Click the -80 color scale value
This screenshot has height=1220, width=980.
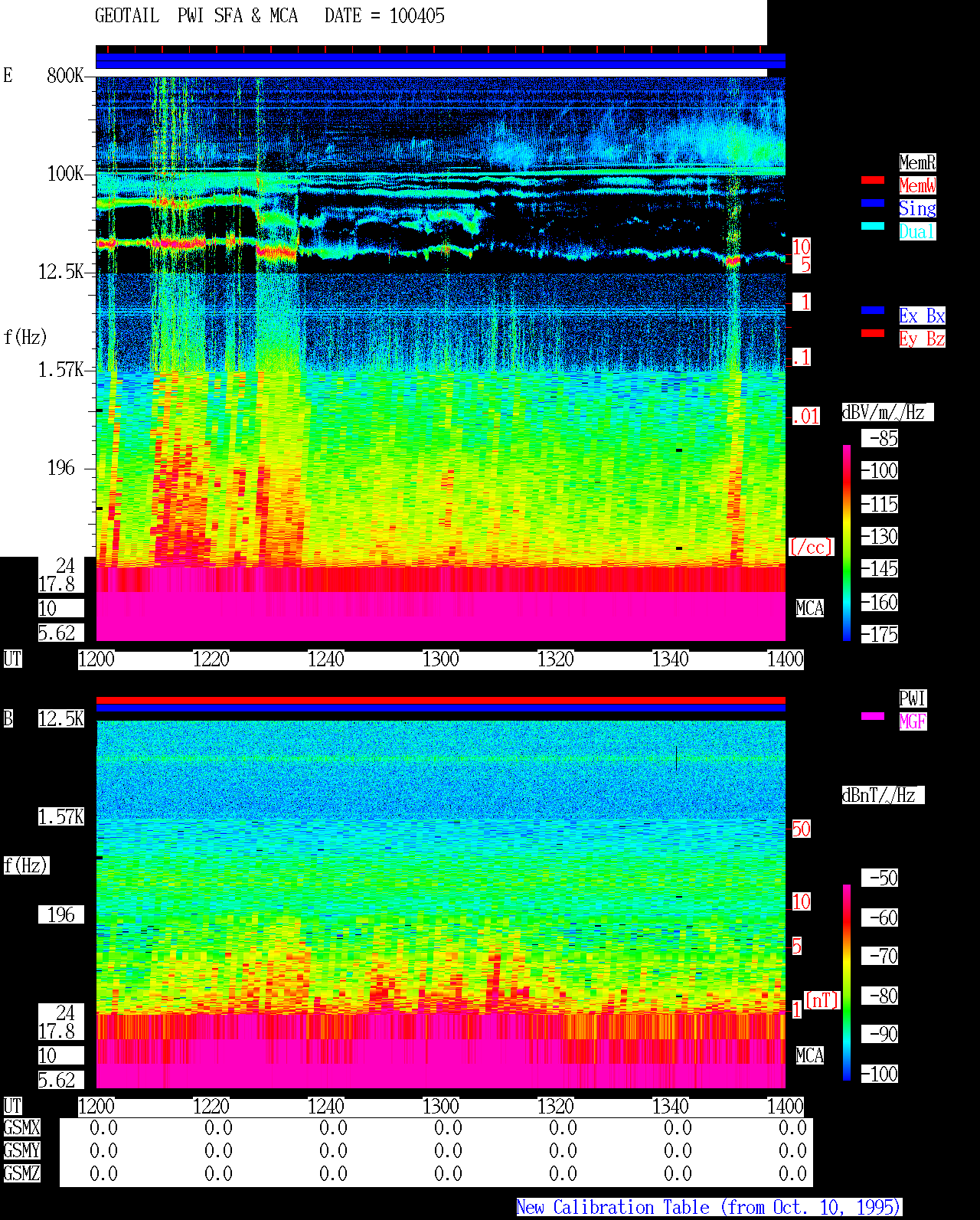point(880,996)
